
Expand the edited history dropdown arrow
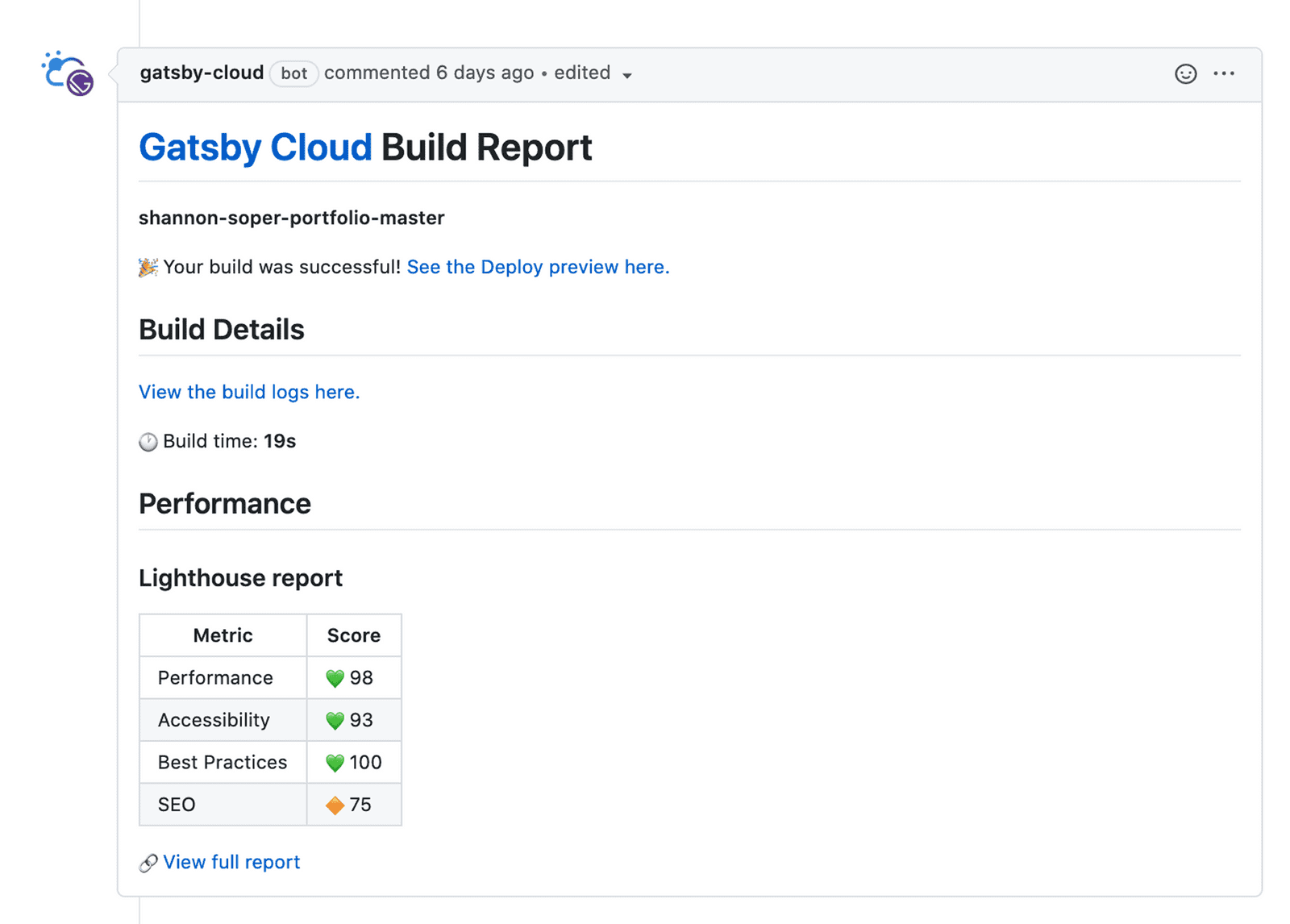626,75
